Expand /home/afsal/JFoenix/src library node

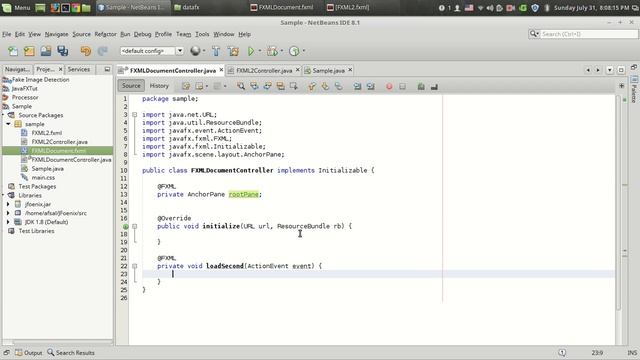coord(8,213)
